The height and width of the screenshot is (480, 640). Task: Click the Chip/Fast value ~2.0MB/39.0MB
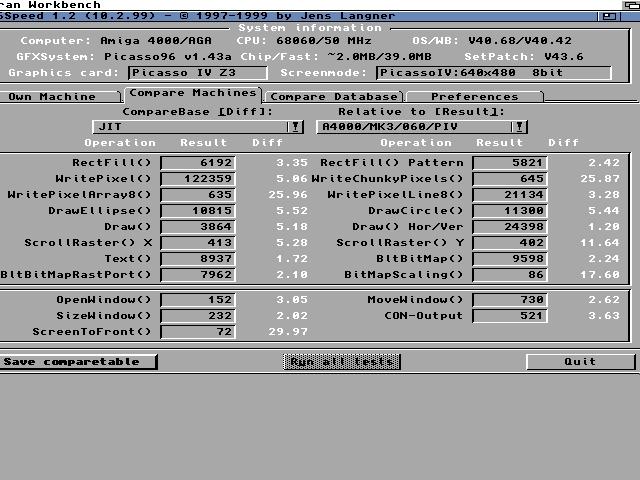click(x=380, y=57)
